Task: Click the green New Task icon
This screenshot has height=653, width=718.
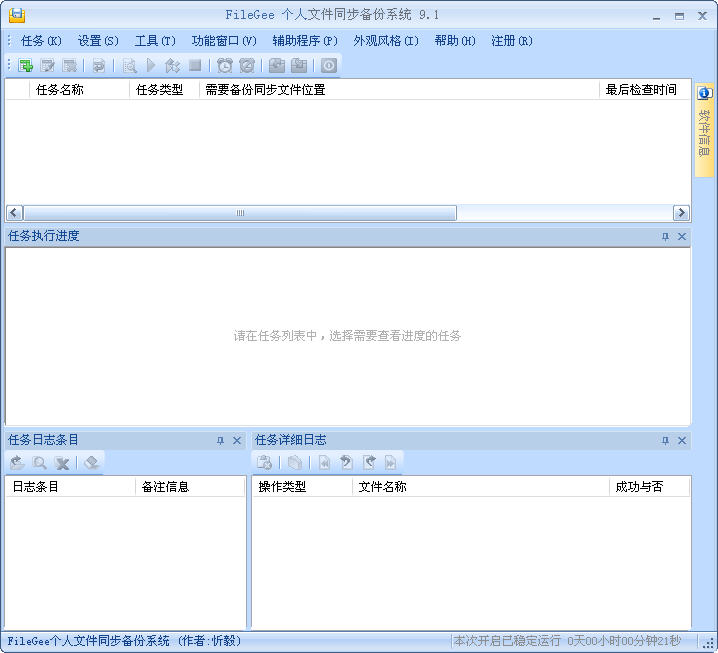Action: [x=26, y=65]
